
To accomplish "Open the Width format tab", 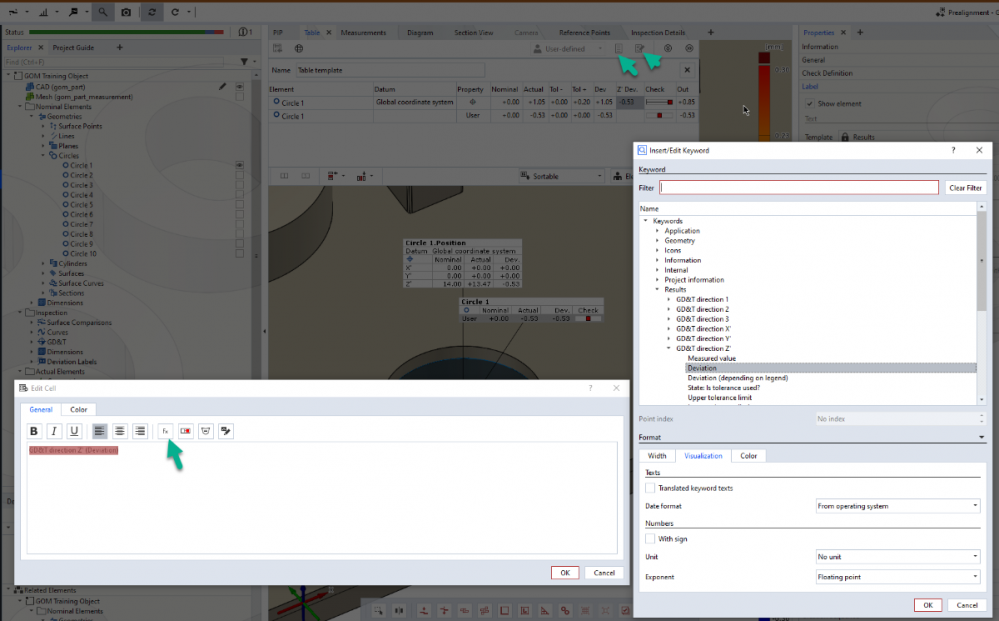I will click(657, 456).
